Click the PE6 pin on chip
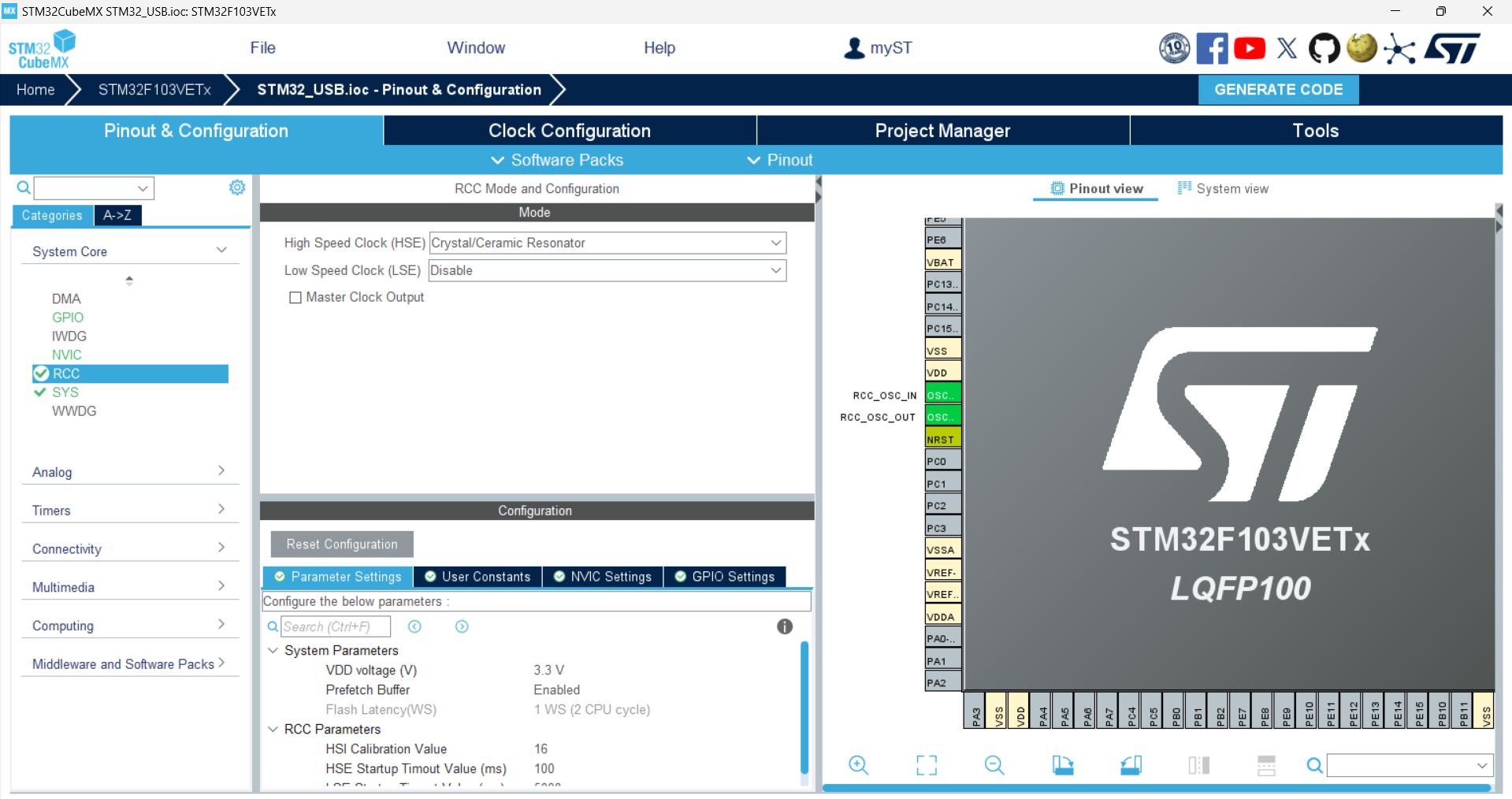1512x799 pixels. [x=942, y=240]
